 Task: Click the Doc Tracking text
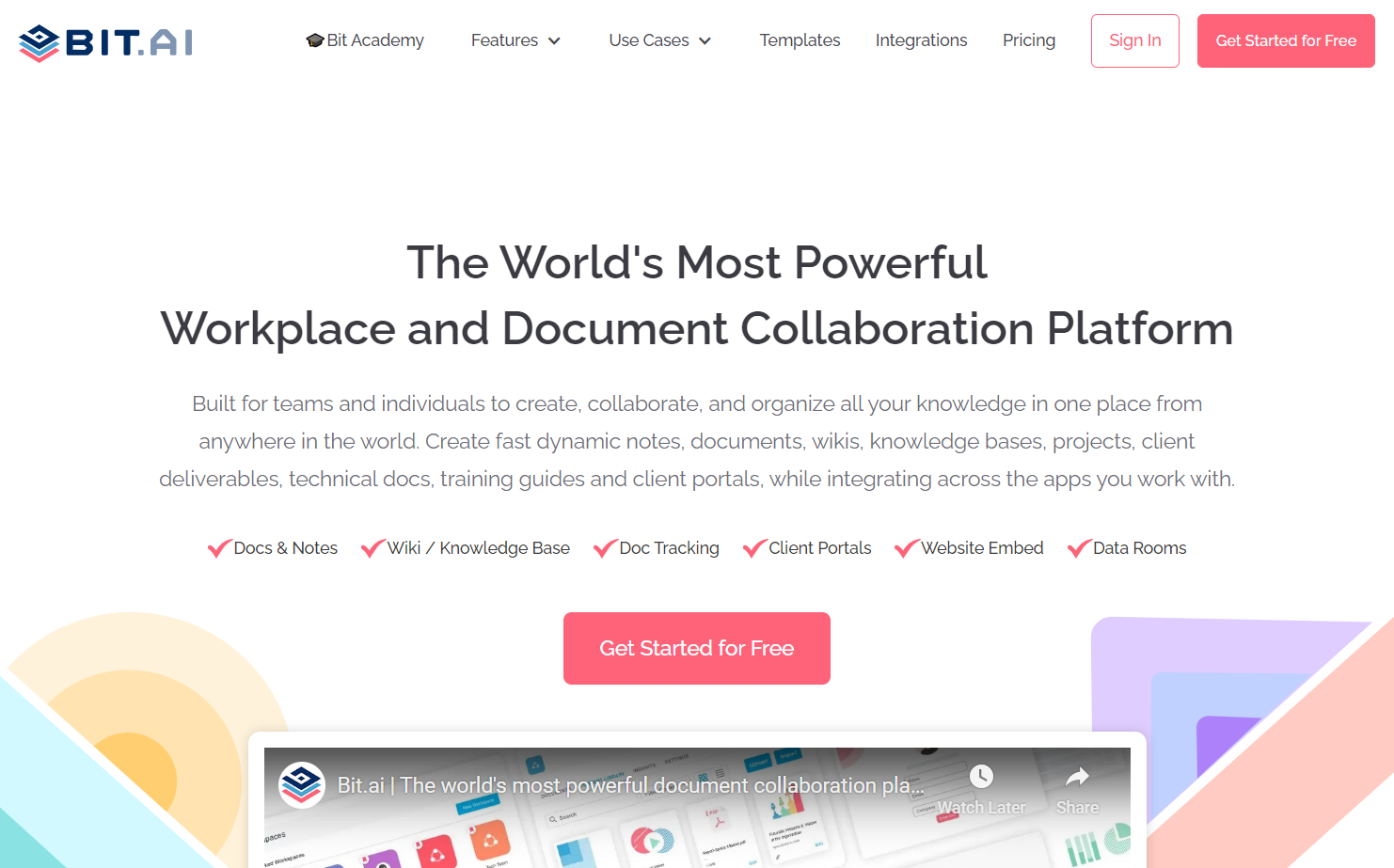(x=670, y=548)
